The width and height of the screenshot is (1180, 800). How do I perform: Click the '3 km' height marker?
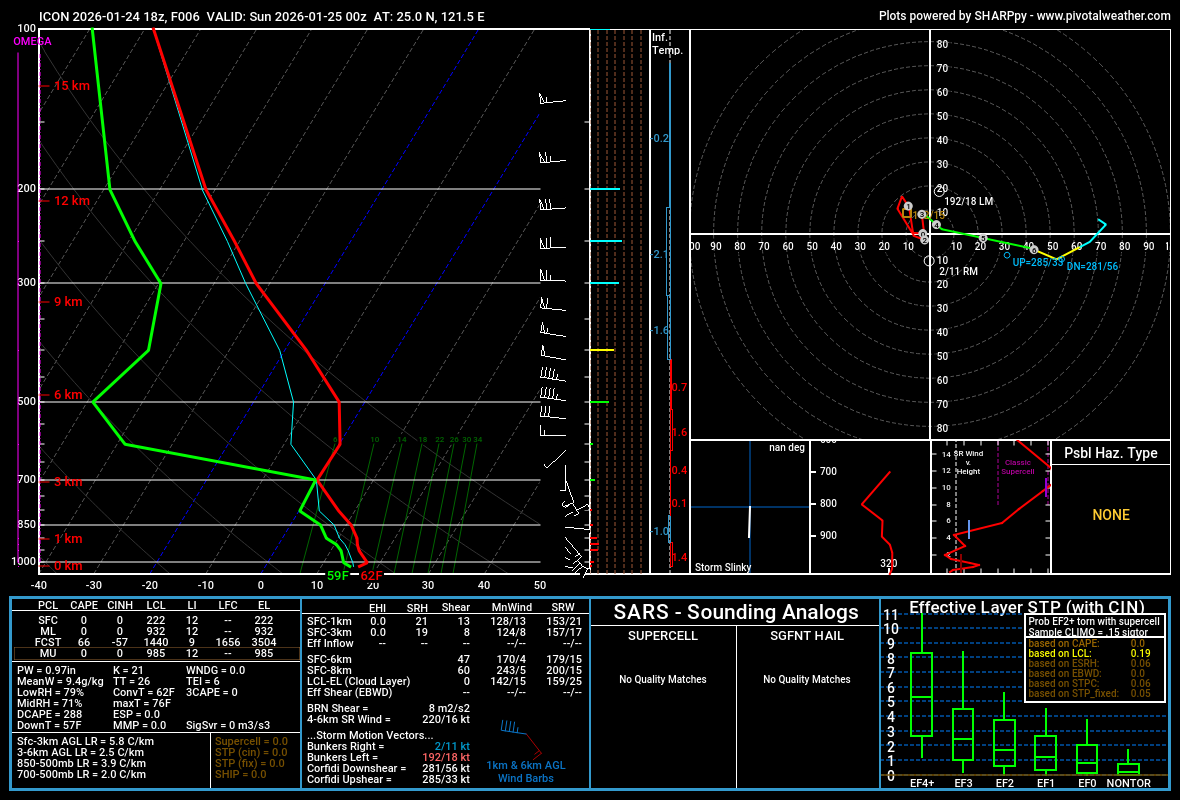(68, 482)
